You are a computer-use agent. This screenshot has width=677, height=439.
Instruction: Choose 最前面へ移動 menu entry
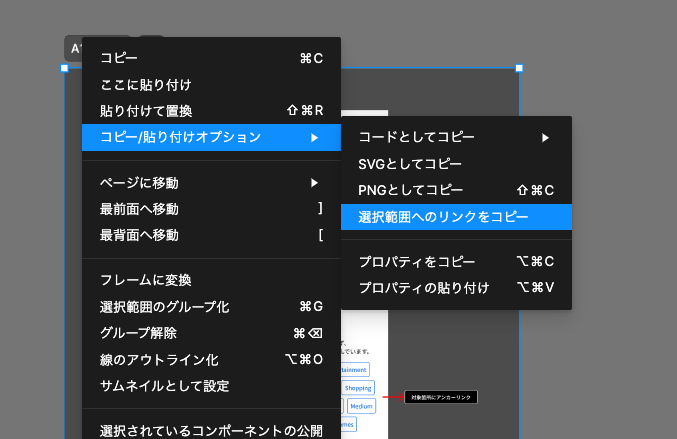click(211, 209)
